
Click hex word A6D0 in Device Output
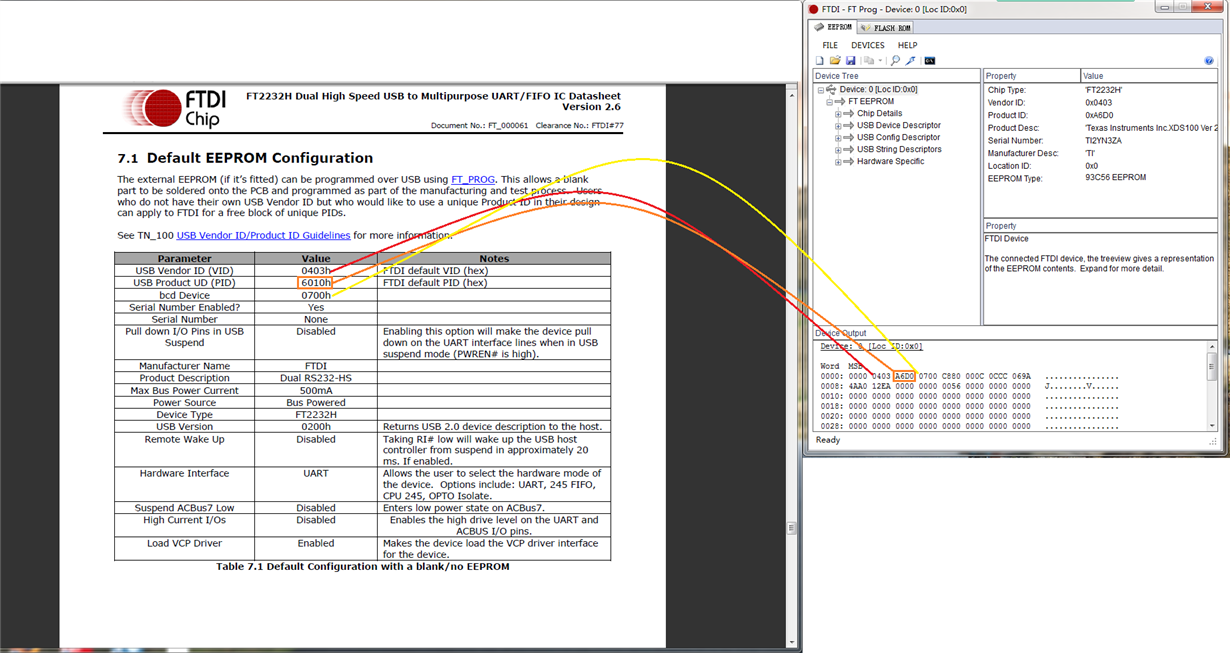point(904,376)
